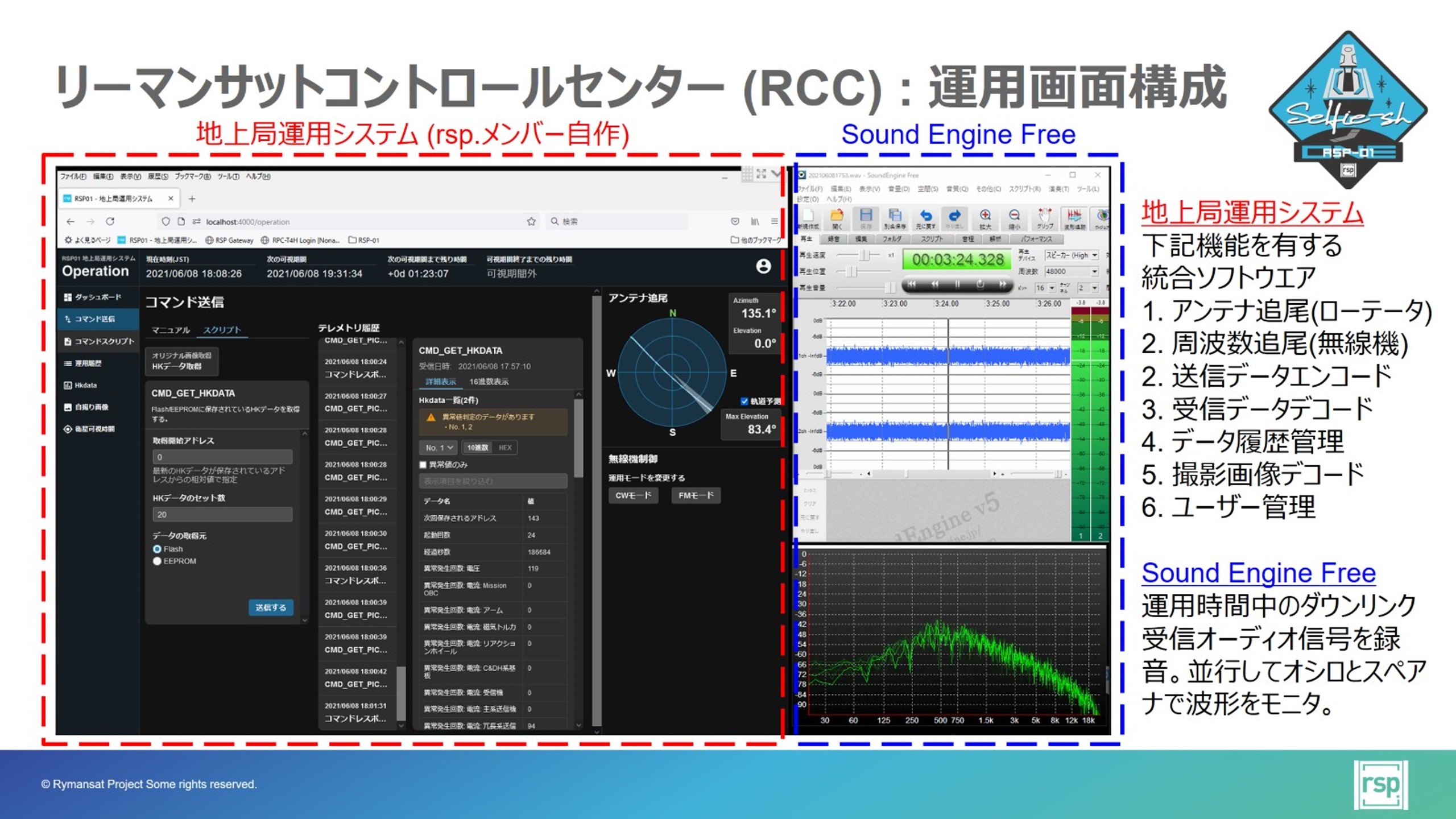The image size is (1456, 819).
Task: Check the 異常値のみ checkbox
Action: coord(423,465)
